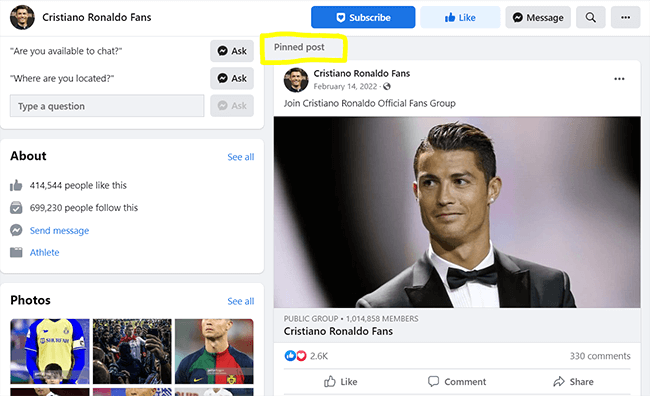Like the pinned post
Image resolution: width=650 pixels, height=396 pixels.
[340, 381]
